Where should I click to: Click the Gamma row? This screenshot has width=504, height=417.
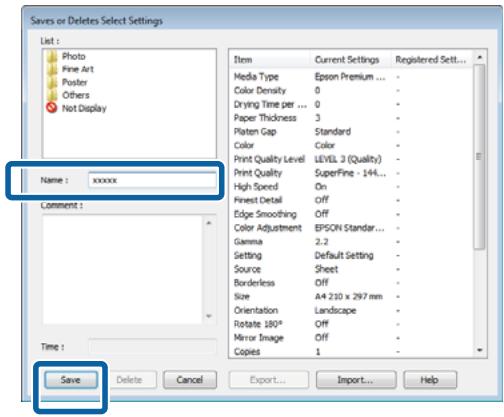(351, 242)
